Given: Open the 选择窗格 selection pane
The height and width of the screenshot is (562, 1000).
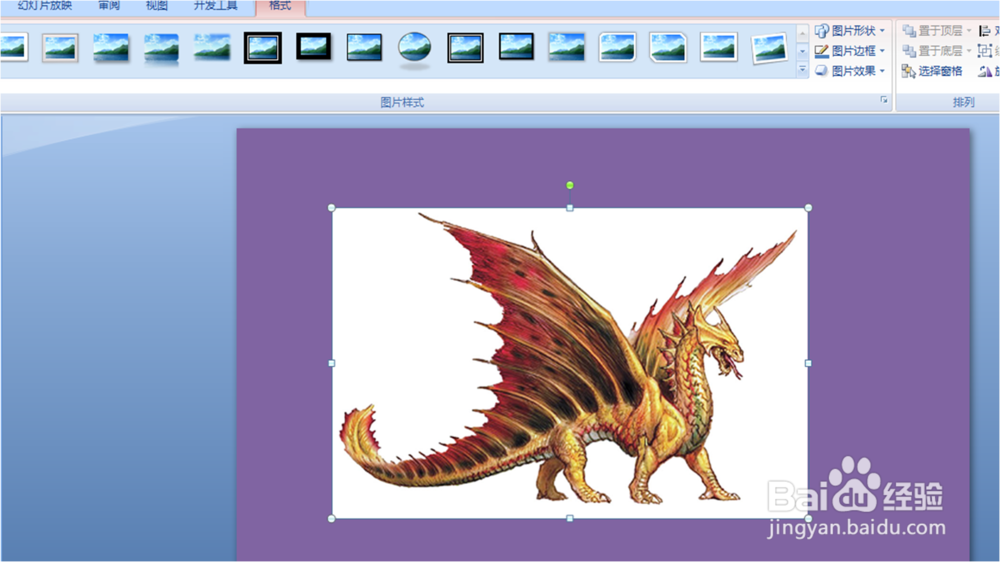Looking at the screenshot, I should 932,71.
